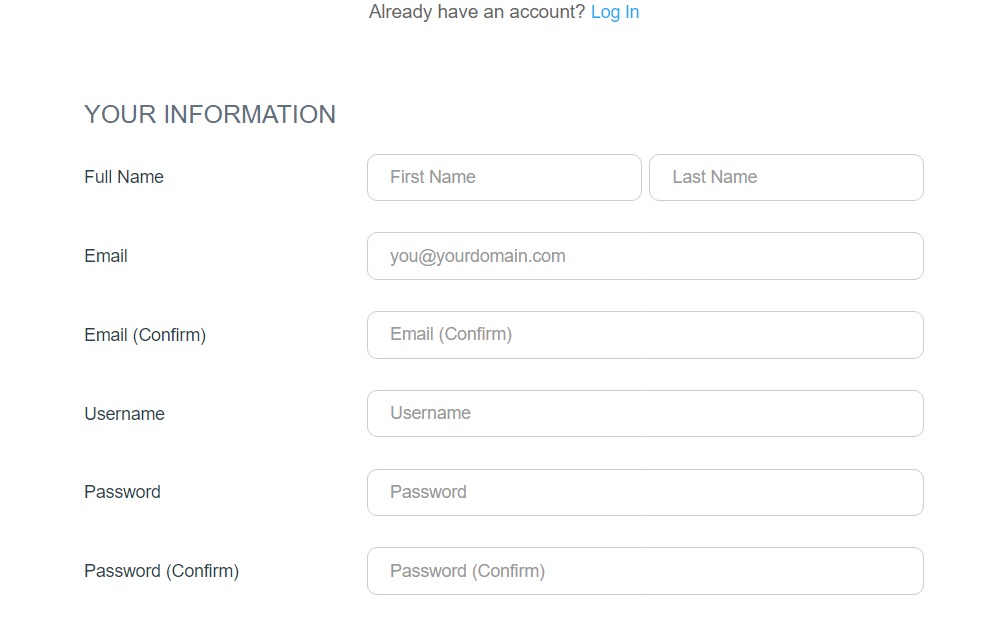Follow the Log In link

pyautogui.click(x=614, y=12)
